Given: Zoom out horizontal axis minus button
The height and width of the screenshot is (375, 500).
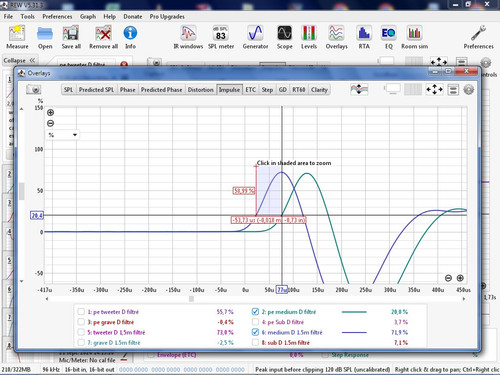Looking at the screenshot, I should pos(448,278).
